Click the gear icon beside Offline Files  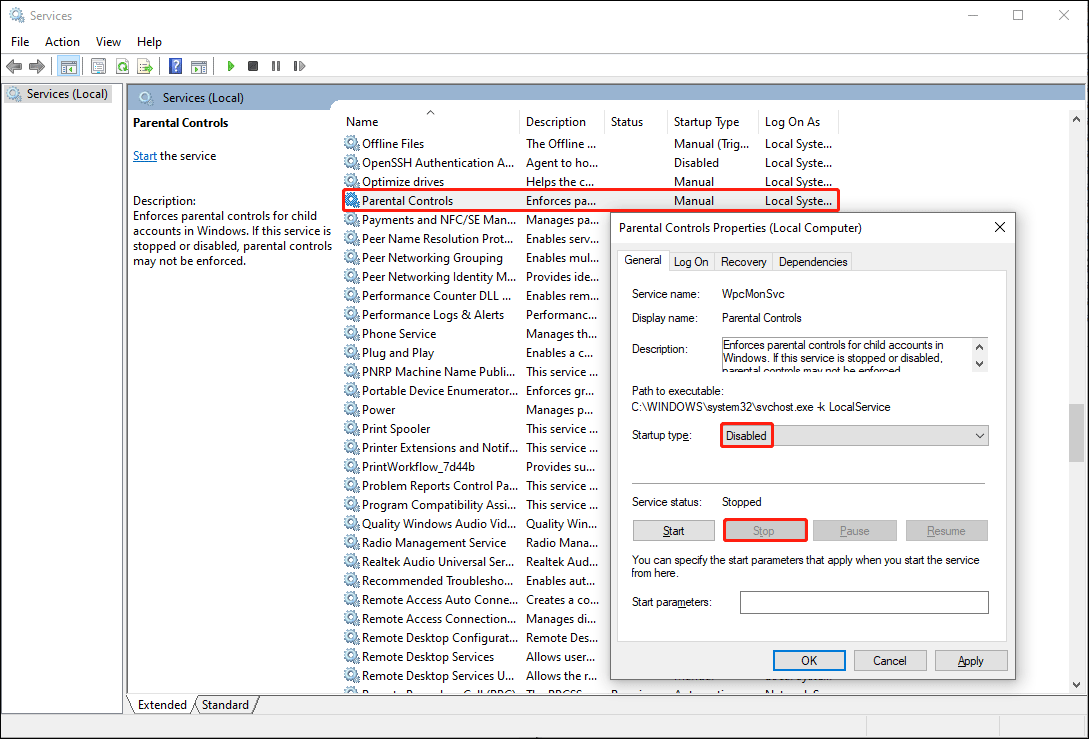pyautogui.click(x=352, y=143)
